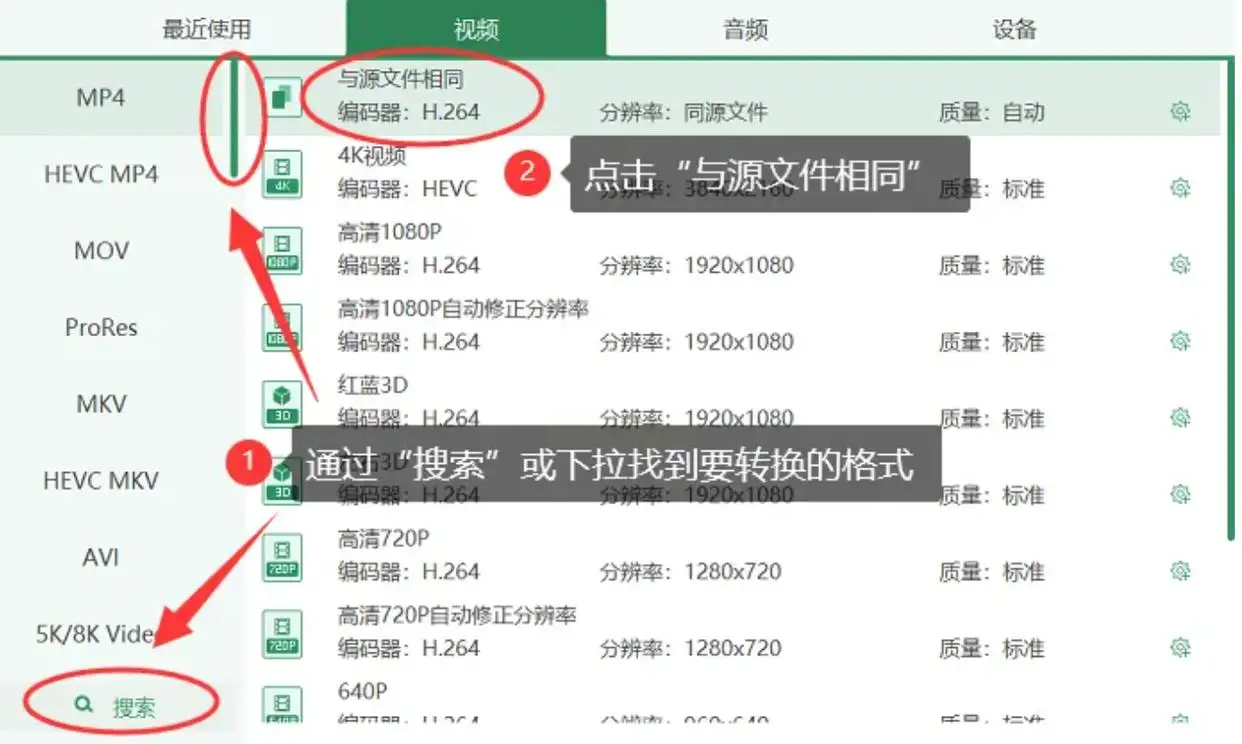This screenshot has height=744, width=1242.
Task: Click 分辨率: 同源文件 value
Action: click(x=683, y=112)
